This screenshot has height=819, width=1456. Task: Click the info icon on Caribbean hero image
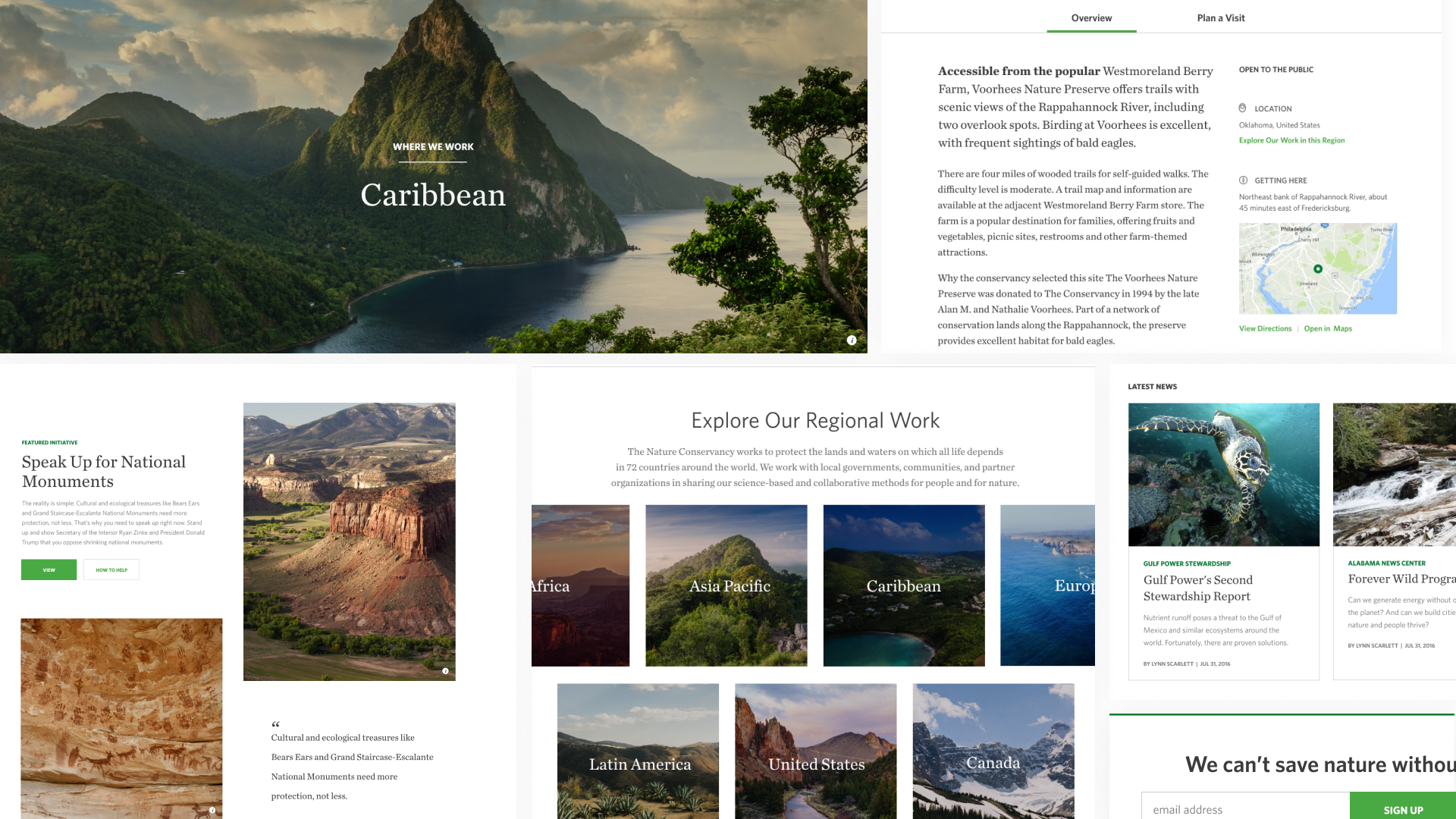[x=852, y=340]
